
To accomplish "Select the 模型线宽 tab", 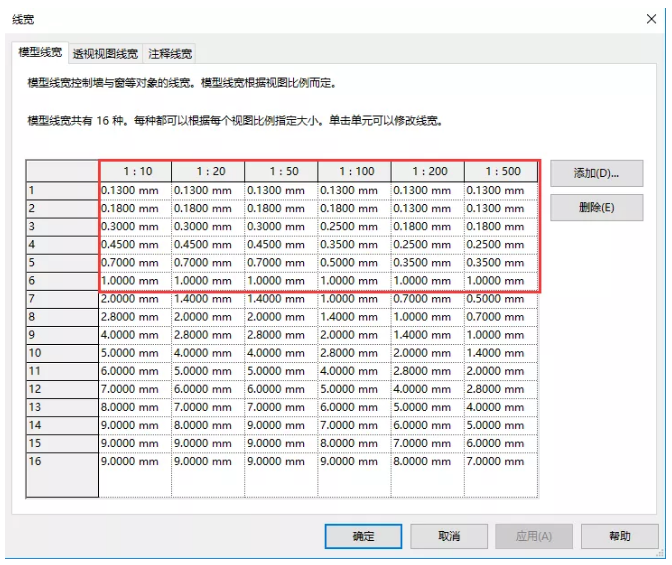I will 40,52.
